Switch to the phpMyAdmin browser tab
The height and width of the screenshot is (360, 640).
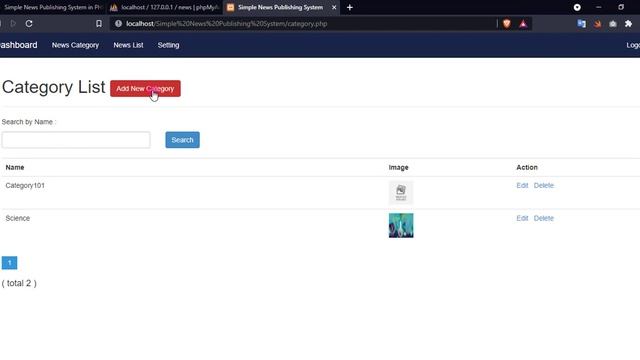coord(165,7)
